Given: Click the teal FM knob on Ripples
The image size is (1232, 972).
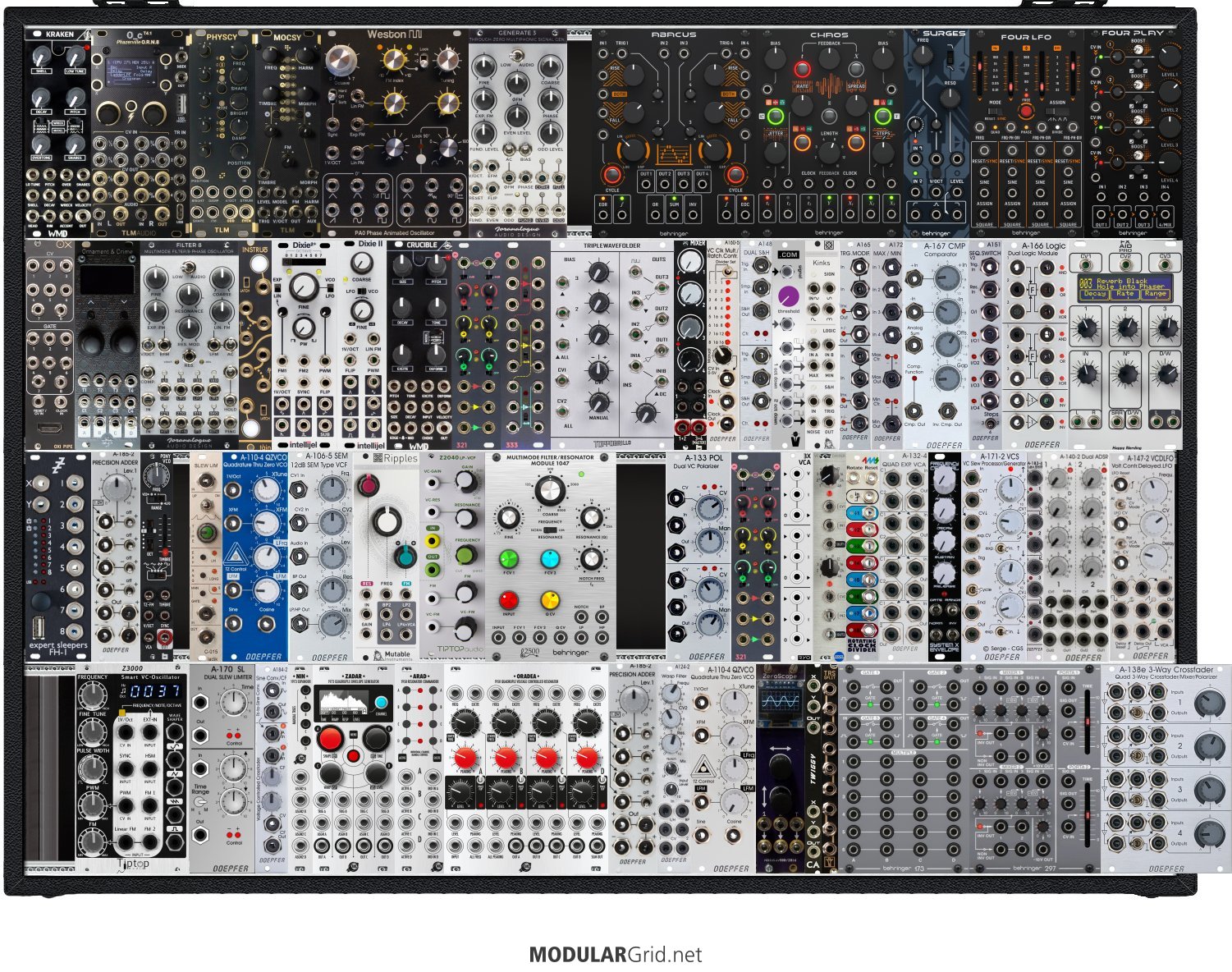Looking at the screenshot, I should coord(404,557).
